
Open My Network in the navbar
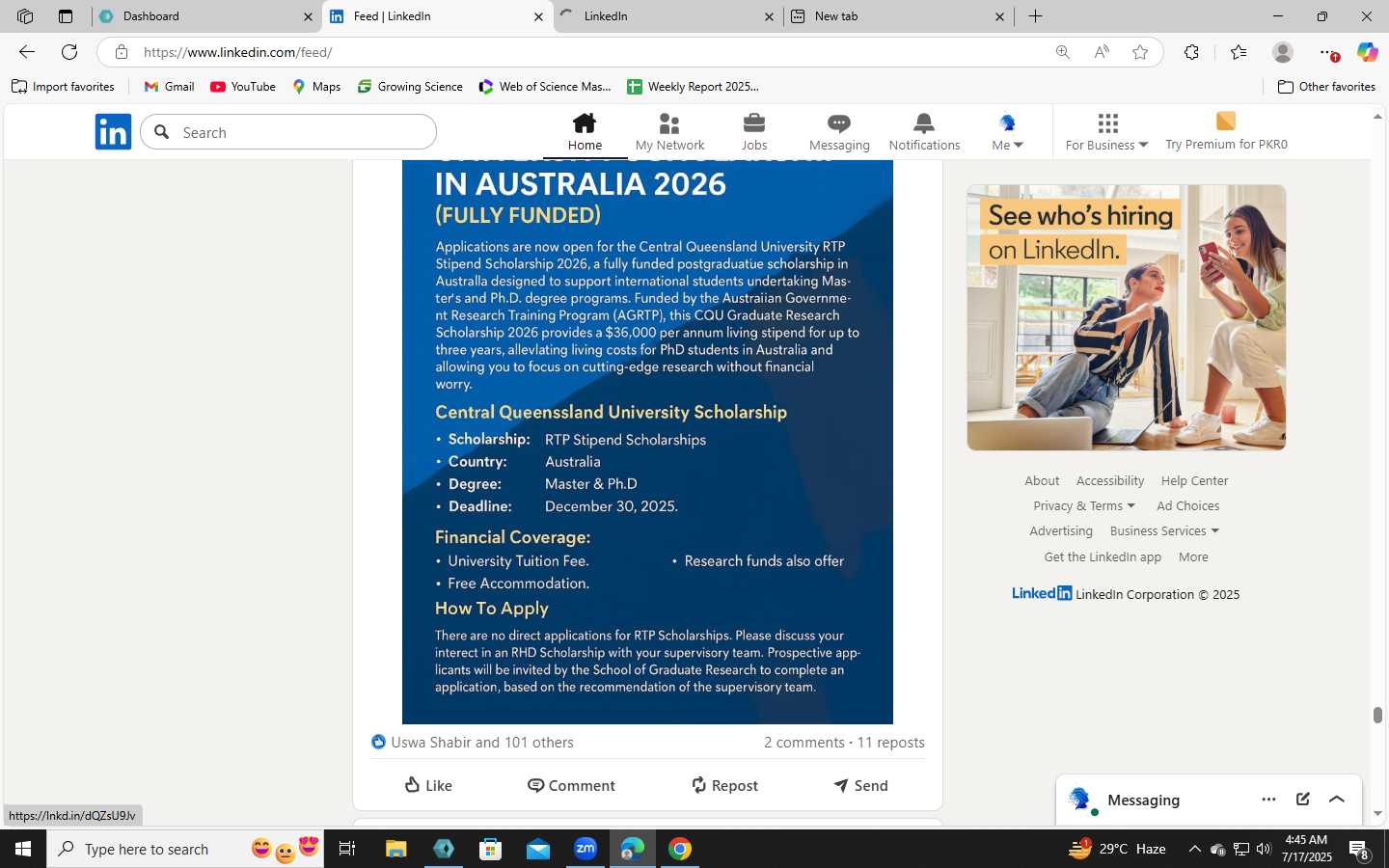[669, 132]
